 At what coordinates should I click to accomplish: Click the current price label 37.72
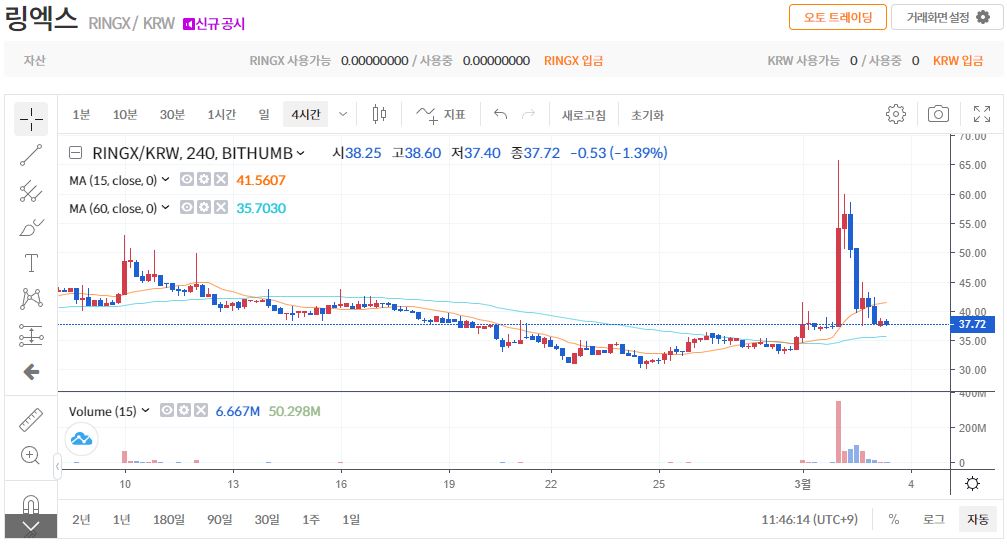(972, 324)
